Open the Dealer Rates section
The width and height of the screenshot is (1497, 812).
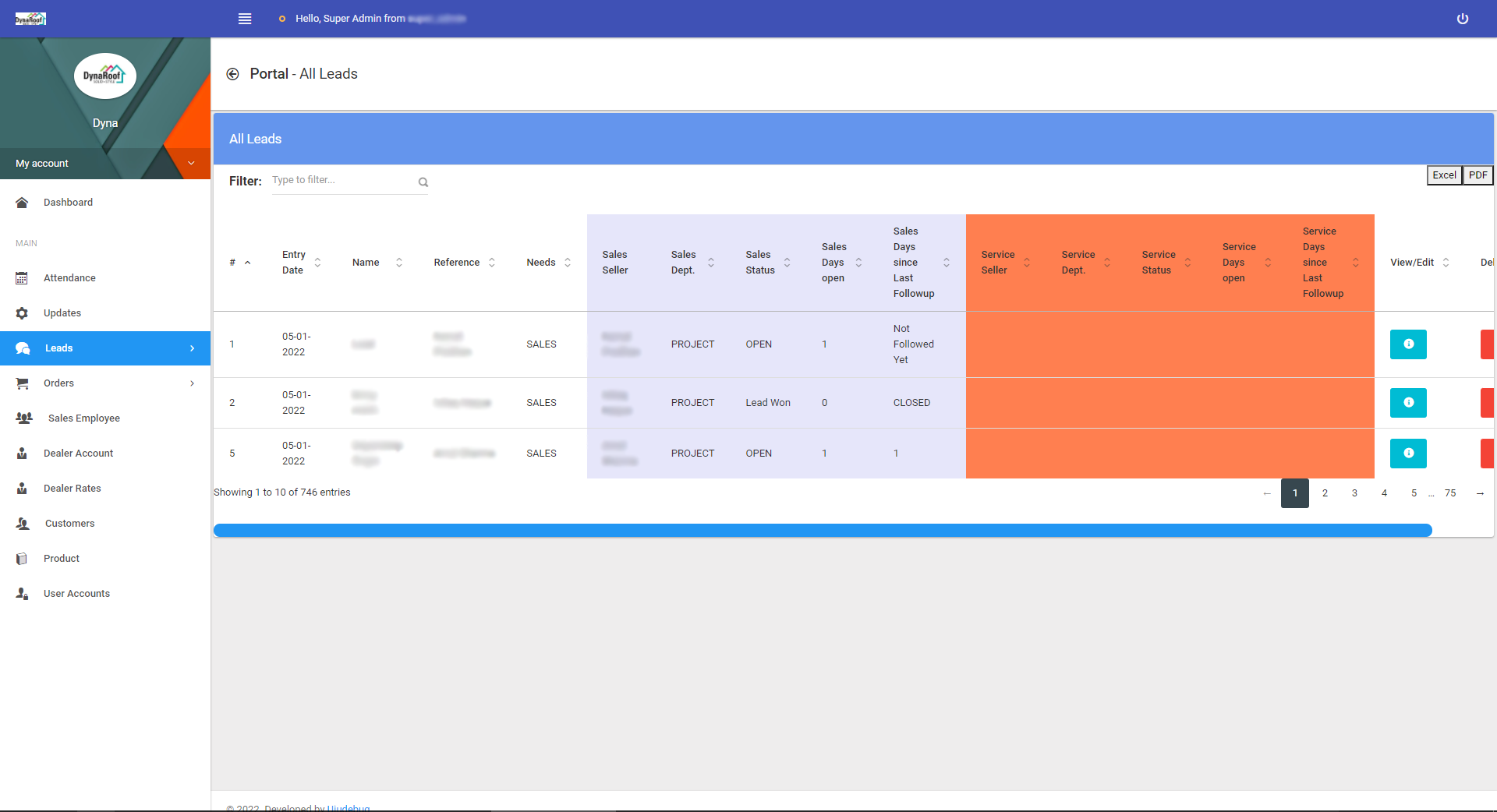point(73,488)
